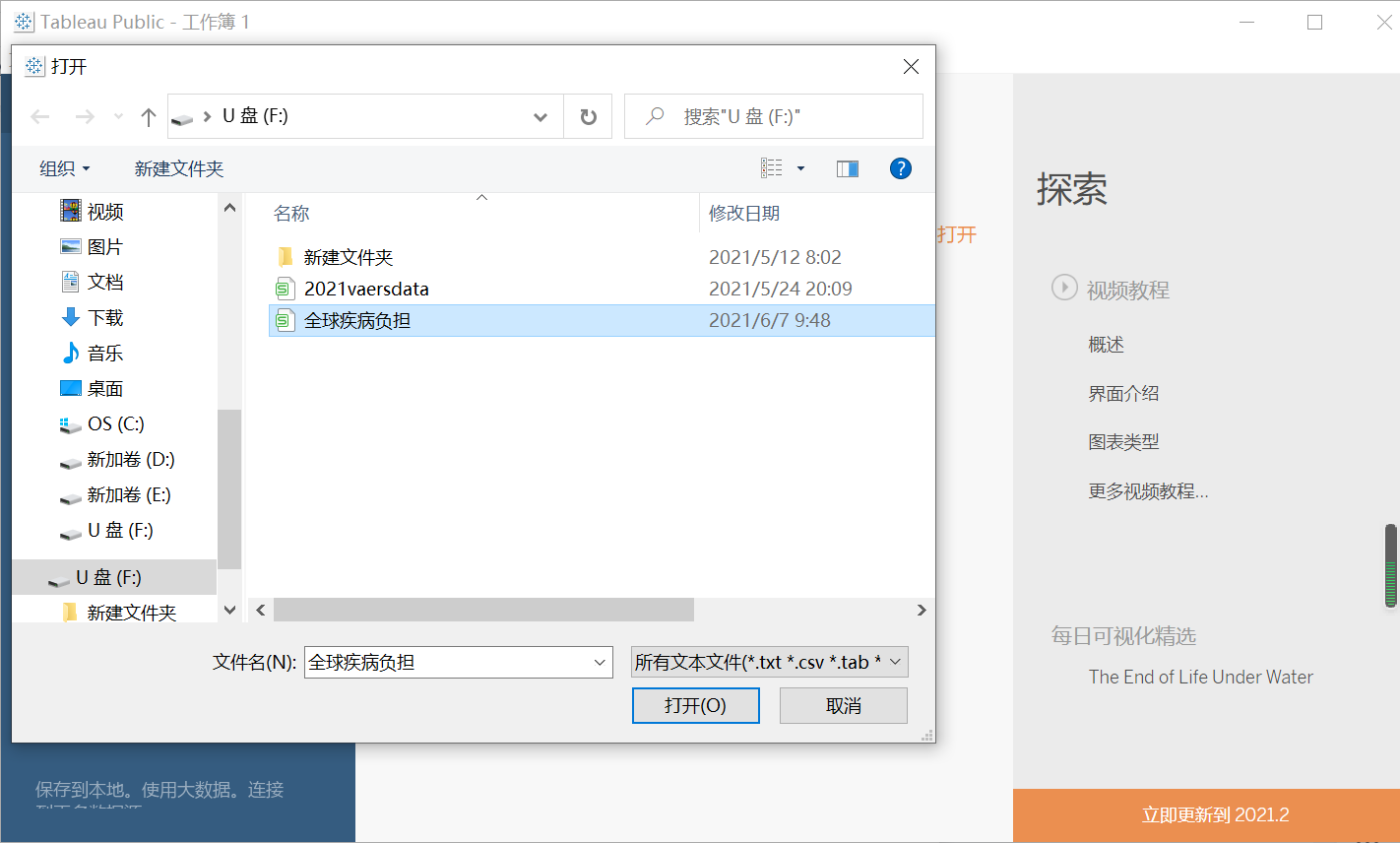Sort files by 修改日期 column header
This screenshot has height=843, width=1400.
(x=744, y=213)
